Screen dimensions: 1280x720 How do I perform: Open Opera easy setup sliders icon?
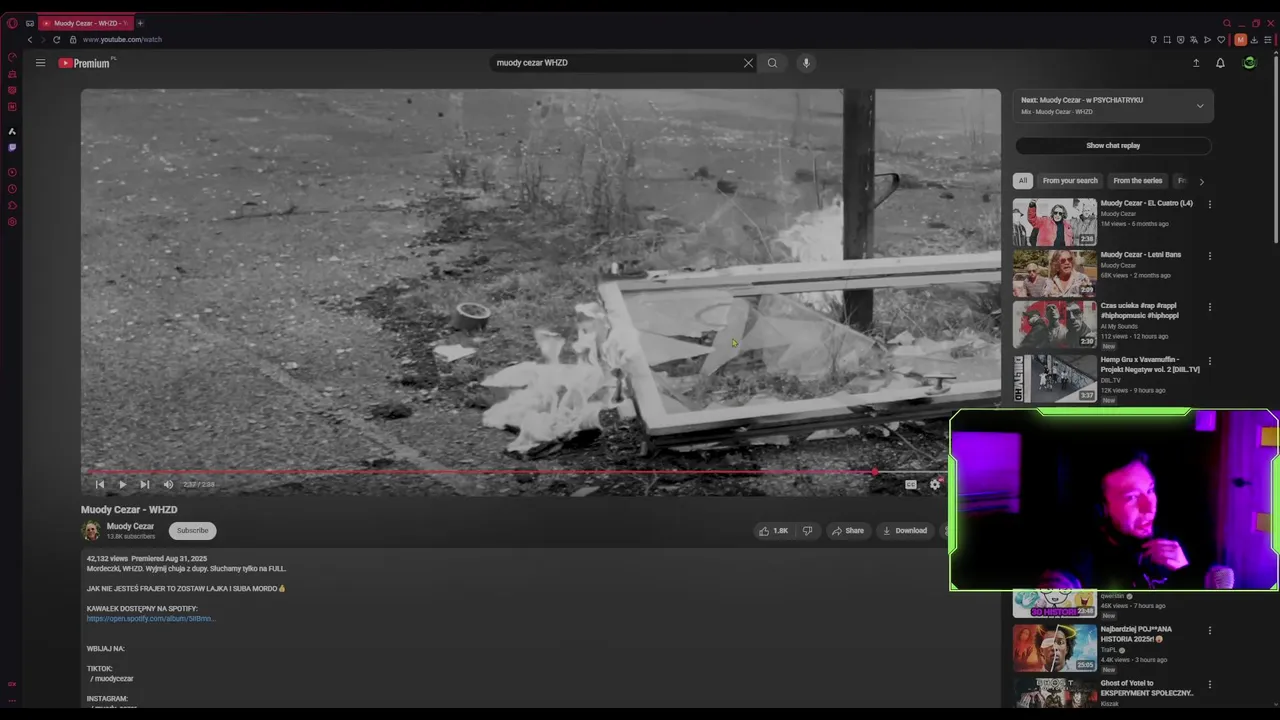(x=1268, y=40)
